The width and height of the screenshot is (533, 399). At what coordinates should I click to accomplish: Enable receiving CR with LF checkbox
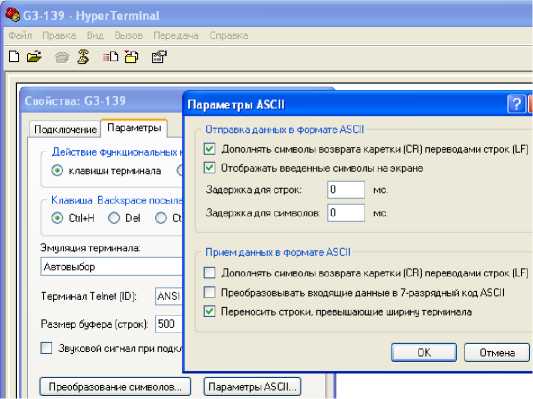pyautogui.click(x=209, y=273)
